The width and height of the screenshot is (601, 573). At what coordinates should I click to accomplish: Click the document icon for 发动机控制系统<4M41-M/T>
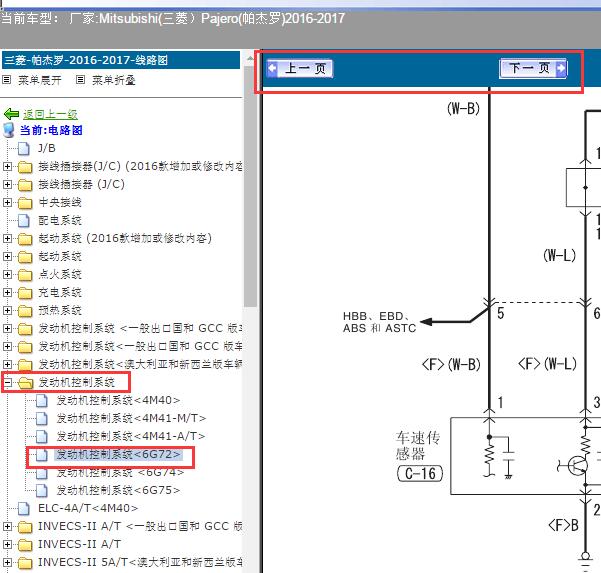click(x=42, y=419)
